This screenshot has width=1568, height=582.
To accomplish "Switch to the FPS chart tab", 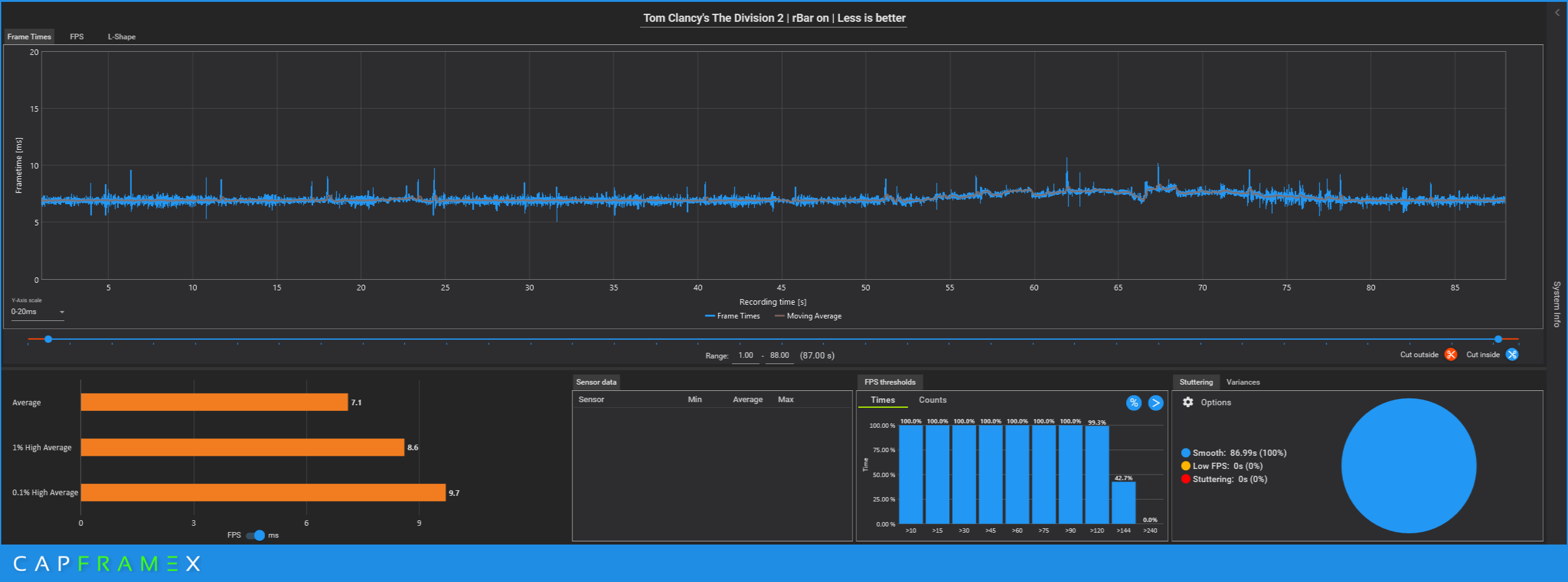I will (x=77, y=37).
